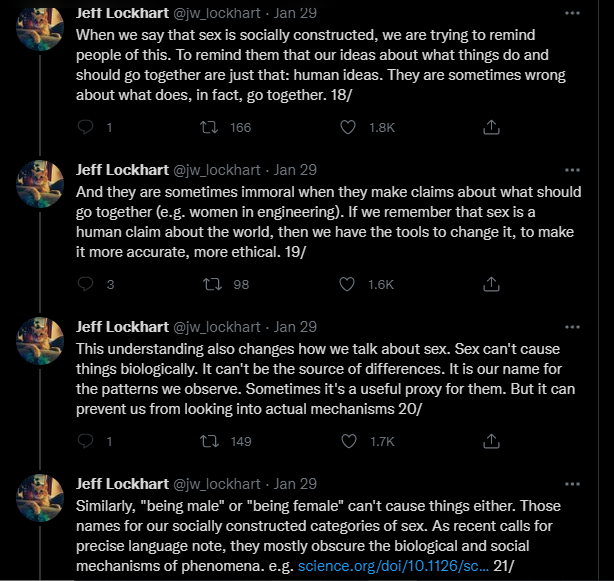Image resolution: width=614 pixels, height=581 pixels.
Task: Open more options on tweet 18/
Action: click(x=572, y=13)
